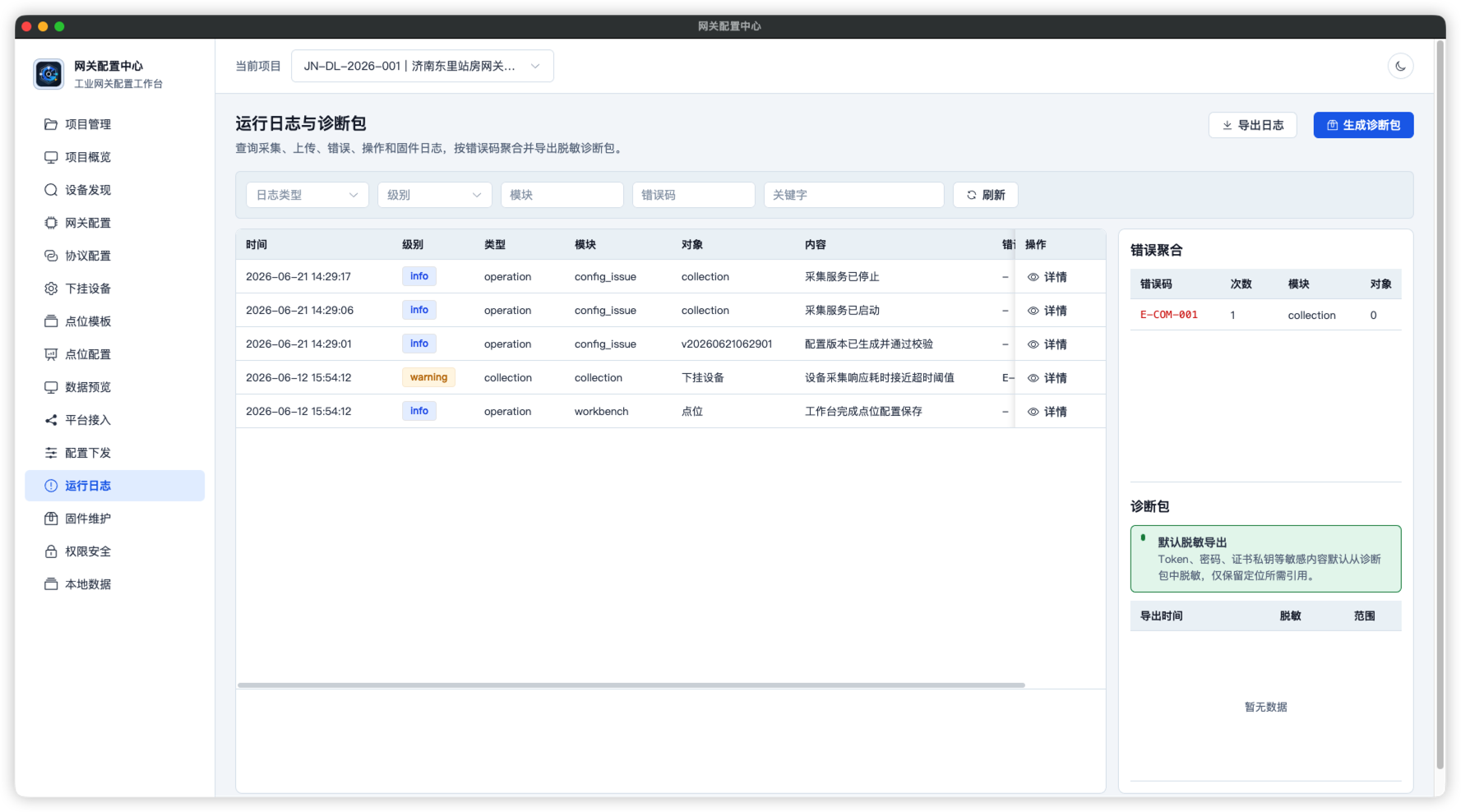Click the eye icon for 配置版本已生成并通过校验 row

click(1033, 344)
